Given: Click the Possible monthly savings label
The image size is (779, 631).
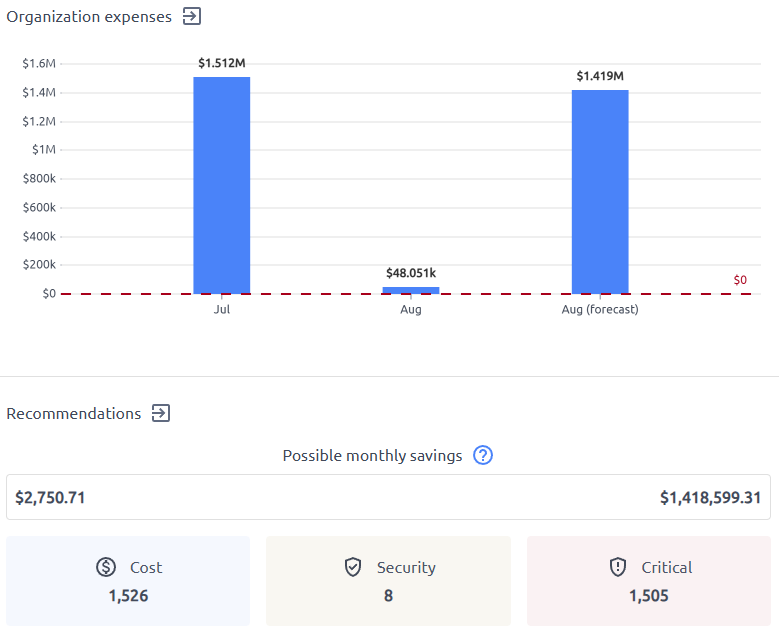Looking at the screenshot, I should [x=372, y=456].
